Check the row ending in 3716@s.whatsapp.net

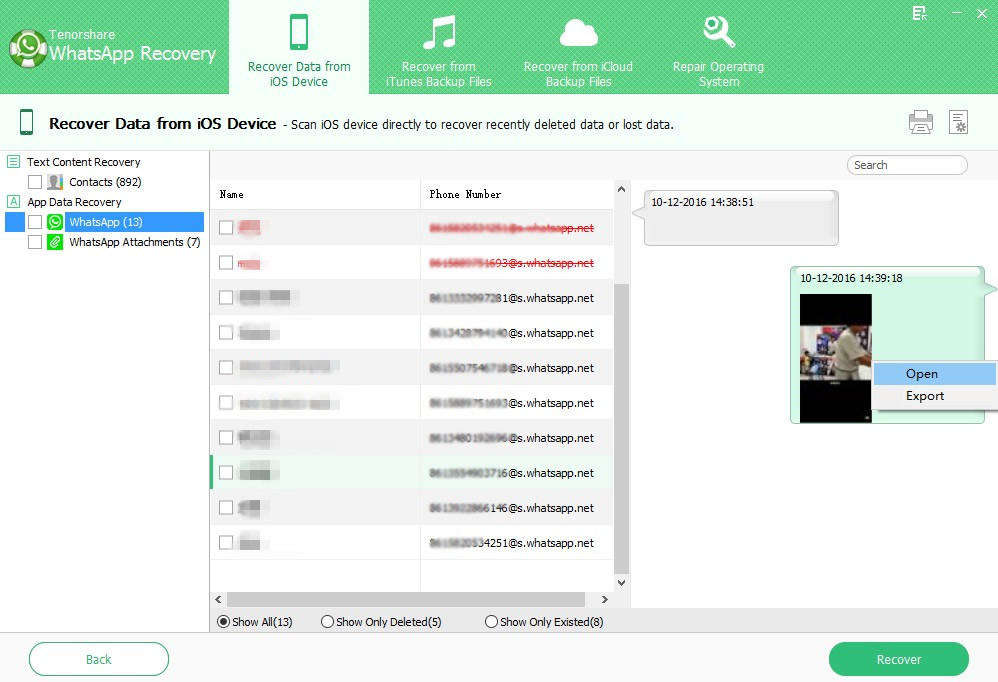tap(226, 473)
